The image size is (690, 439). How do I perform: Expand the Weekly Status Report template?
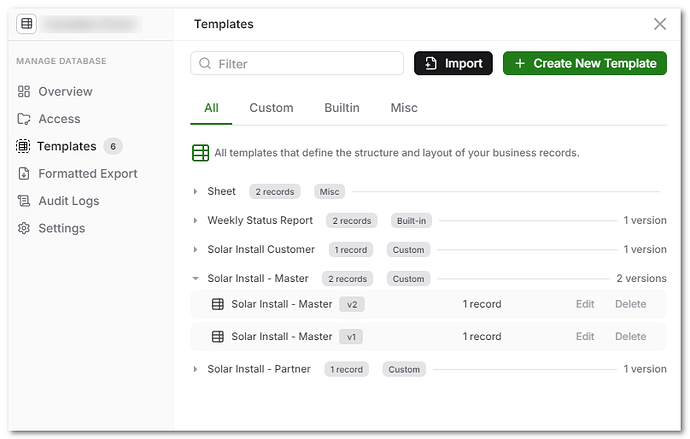(196, 221)
